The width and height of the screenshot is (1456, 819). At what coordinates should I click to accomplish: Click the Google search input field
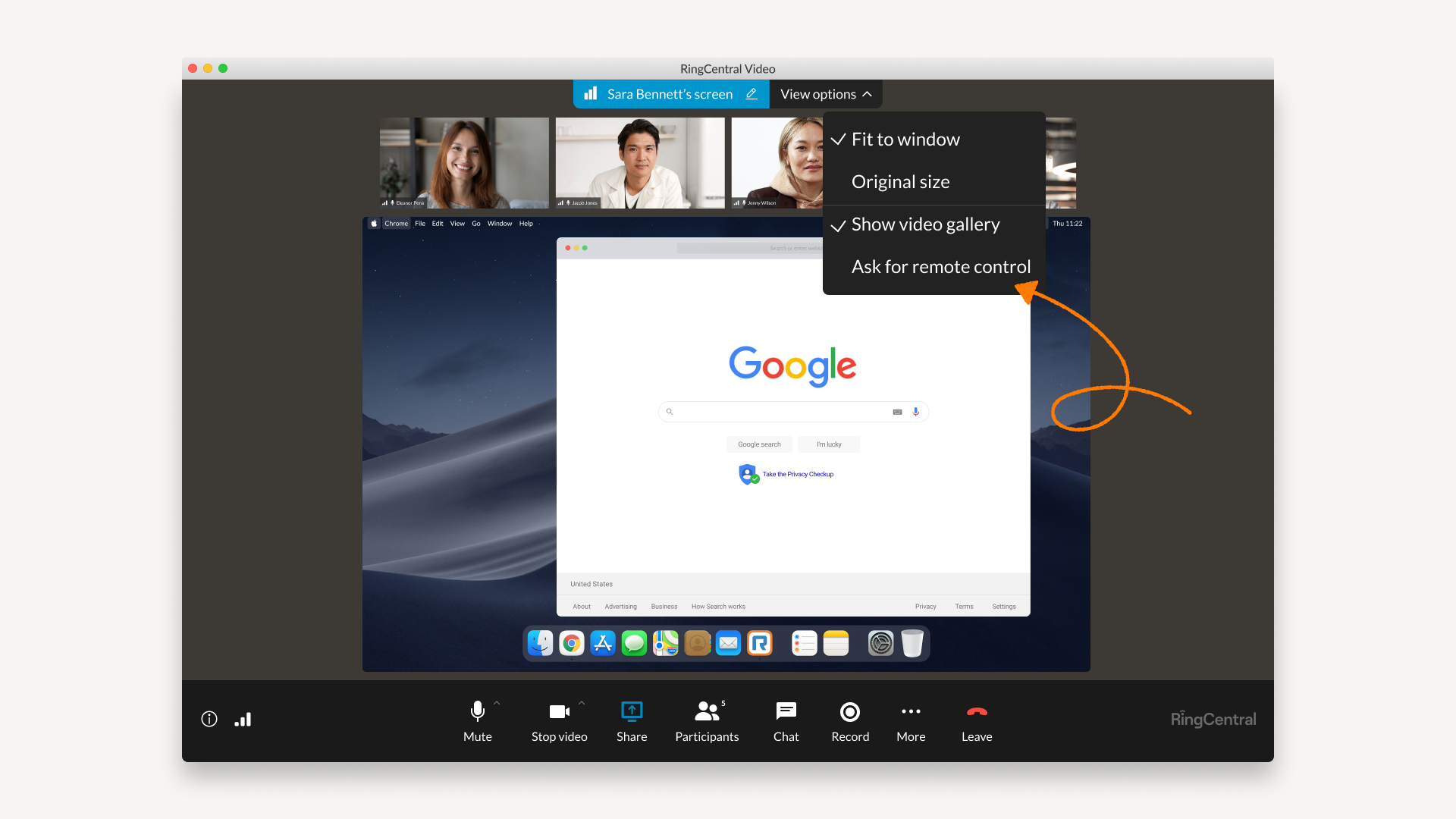click(792, 411)
